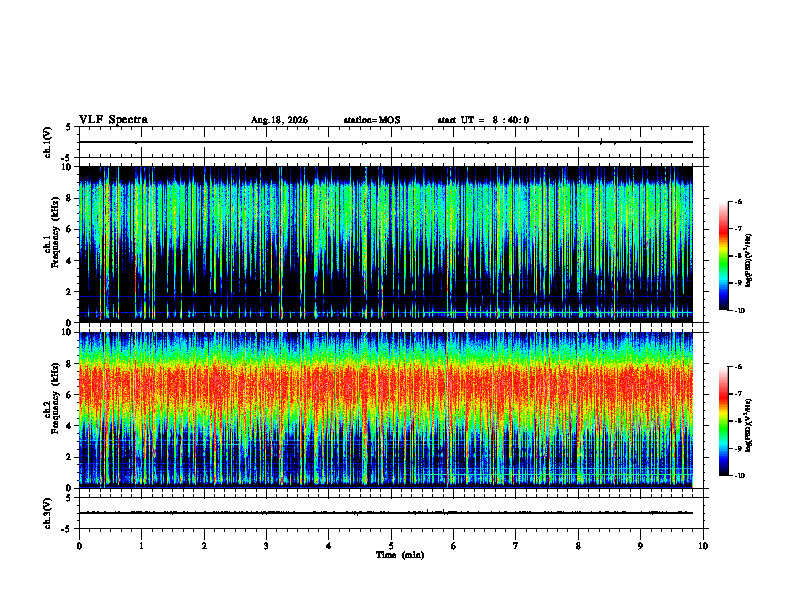Select the ch.2 "Frequency (kHz)" axis label
Screen dimensions: 792x612
click(x=54, y=398)
